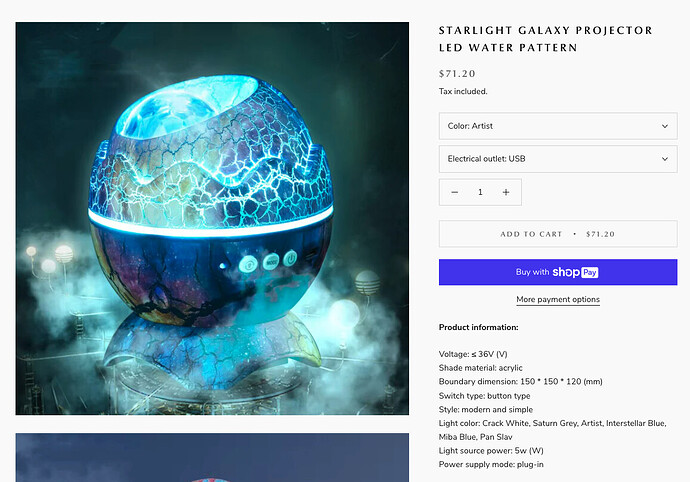Decrease quantity with the minus icon
690x482 pixels.
[455, 192]
